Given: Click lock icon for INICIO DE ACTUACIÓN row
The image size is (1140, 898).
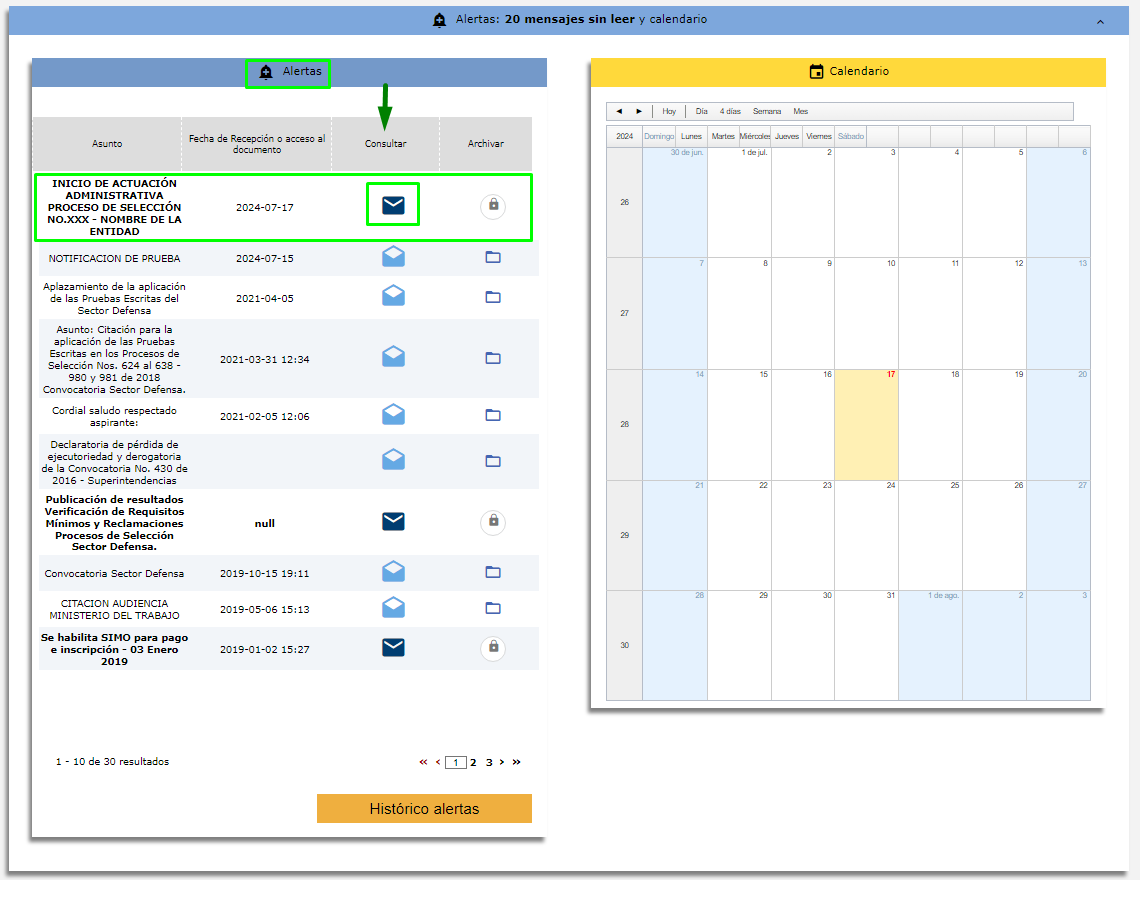Looking at the screenshot, I should [x=492, y=206].
